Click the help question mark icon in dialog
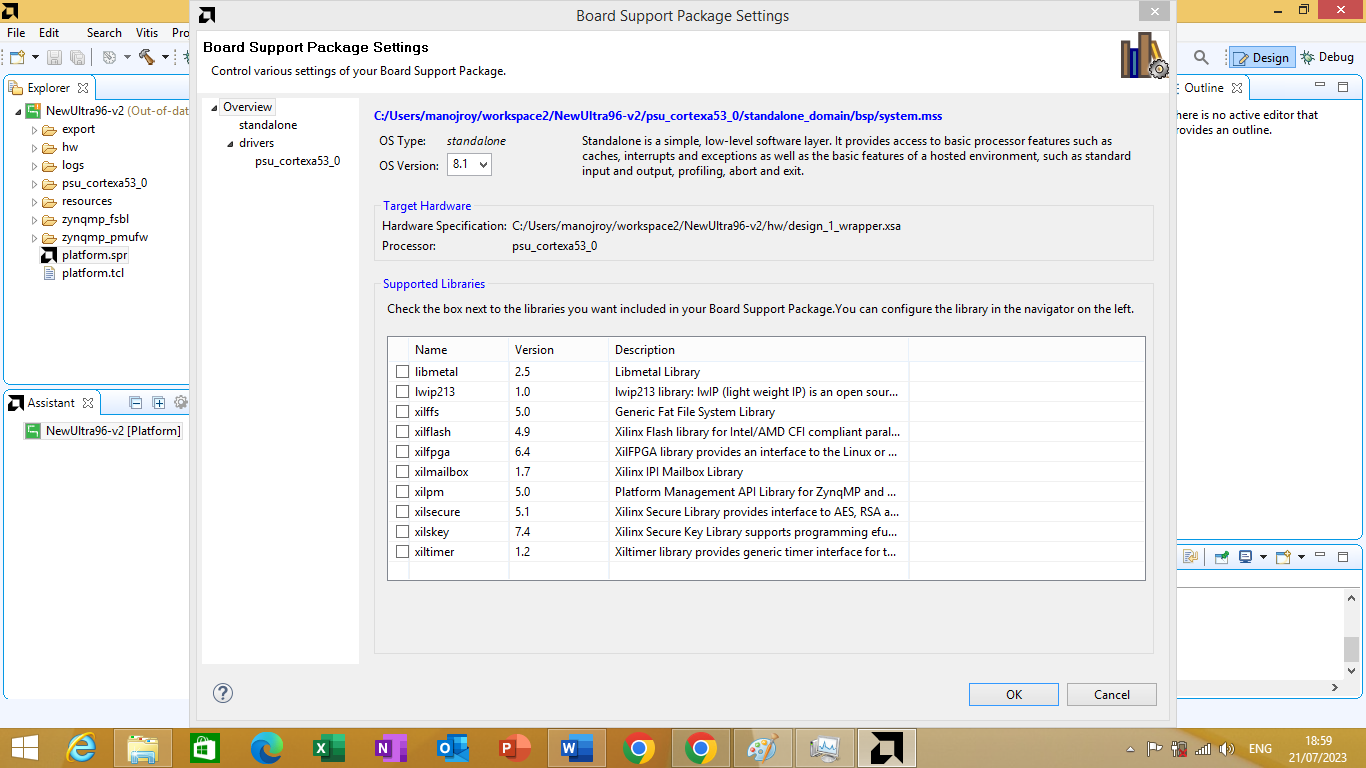The height and width of the screenshot is (768, 1366). pos(223,693)
